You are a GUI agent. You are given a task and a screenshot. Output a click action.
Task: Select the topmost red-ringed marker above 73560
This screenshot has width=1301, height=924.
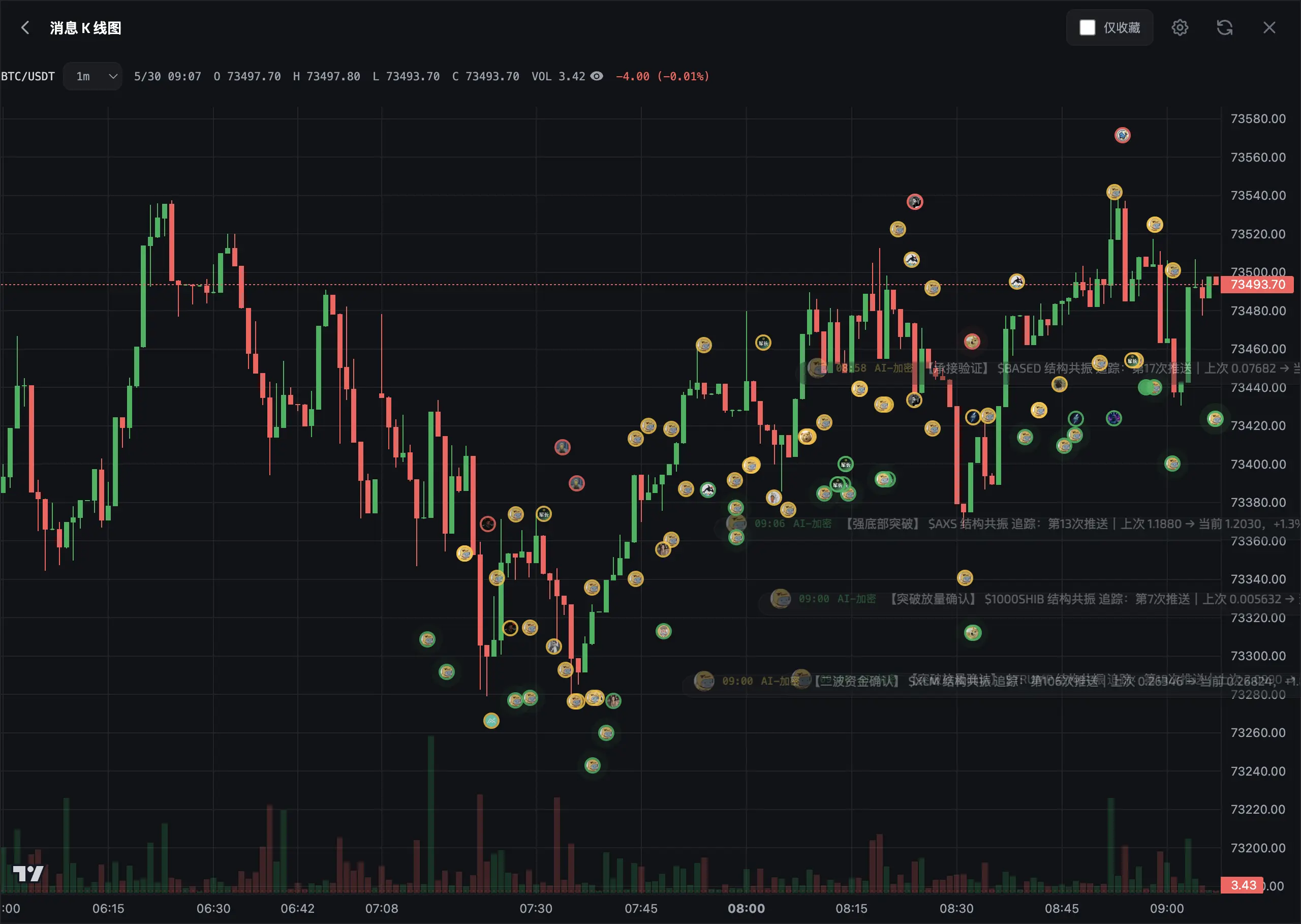pyautogui.click(x=1123, y=135)
